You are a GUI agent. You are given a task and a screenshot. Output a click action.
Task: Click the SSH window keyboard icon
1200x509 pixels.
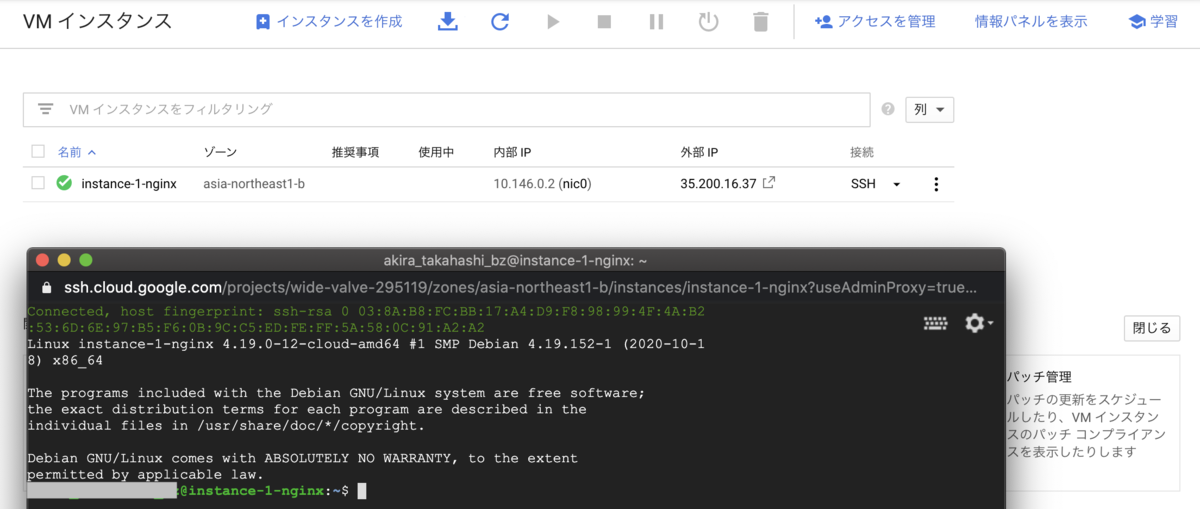(x=935, y=323)
